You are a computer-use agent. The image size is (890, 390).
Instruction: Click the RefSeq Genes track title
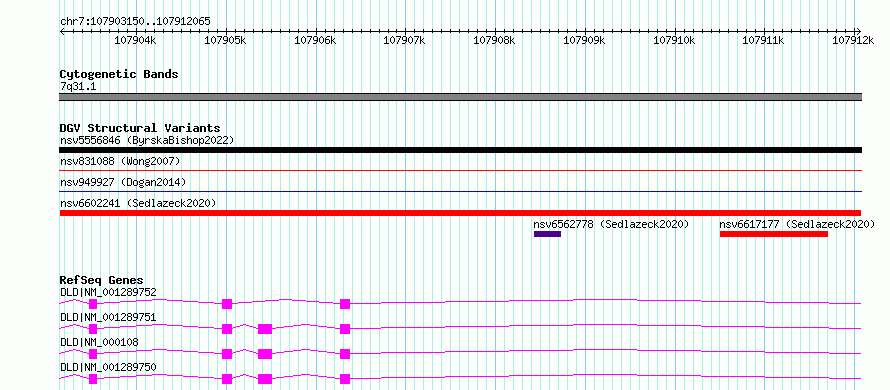click(102, 280)
